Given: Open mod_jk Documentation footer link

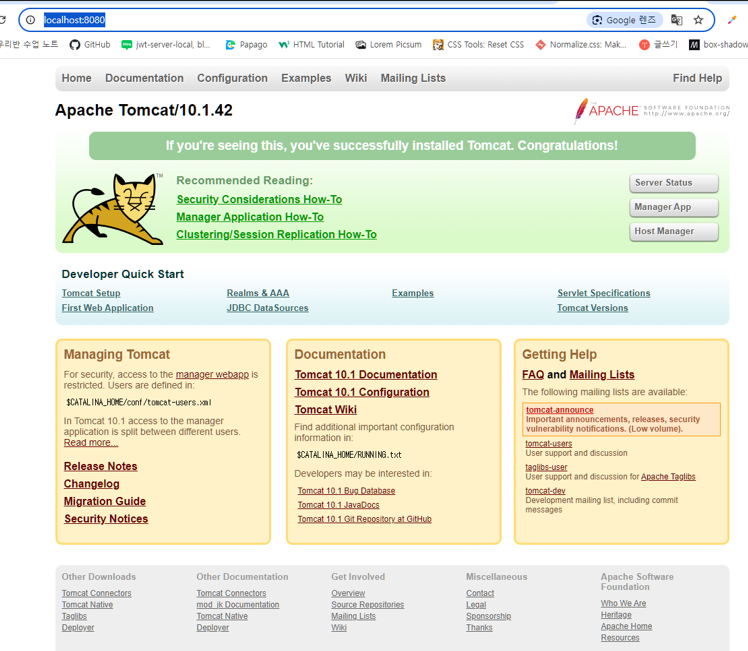Looking at the screenshot, I should 238,605.
